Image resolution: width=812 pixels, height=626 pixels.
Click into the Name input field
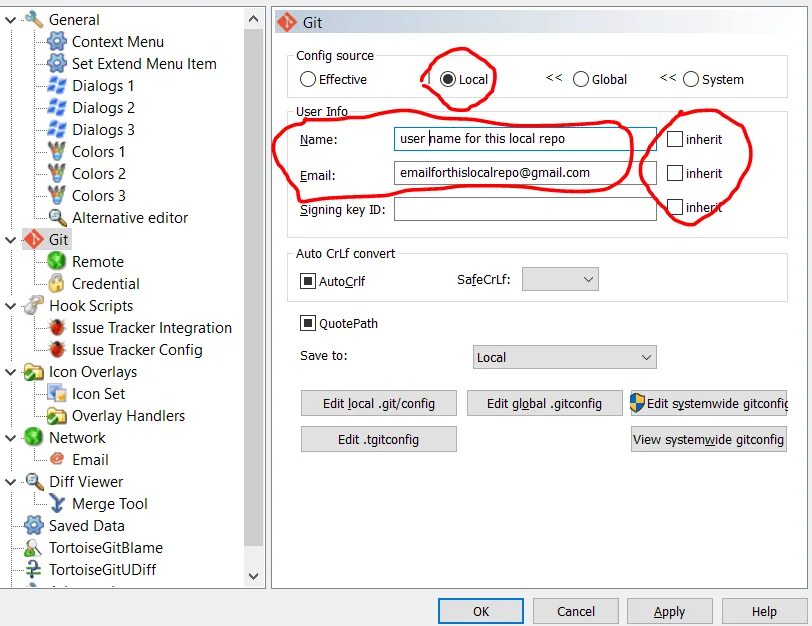pyautogui.click(x=525, y=139)
